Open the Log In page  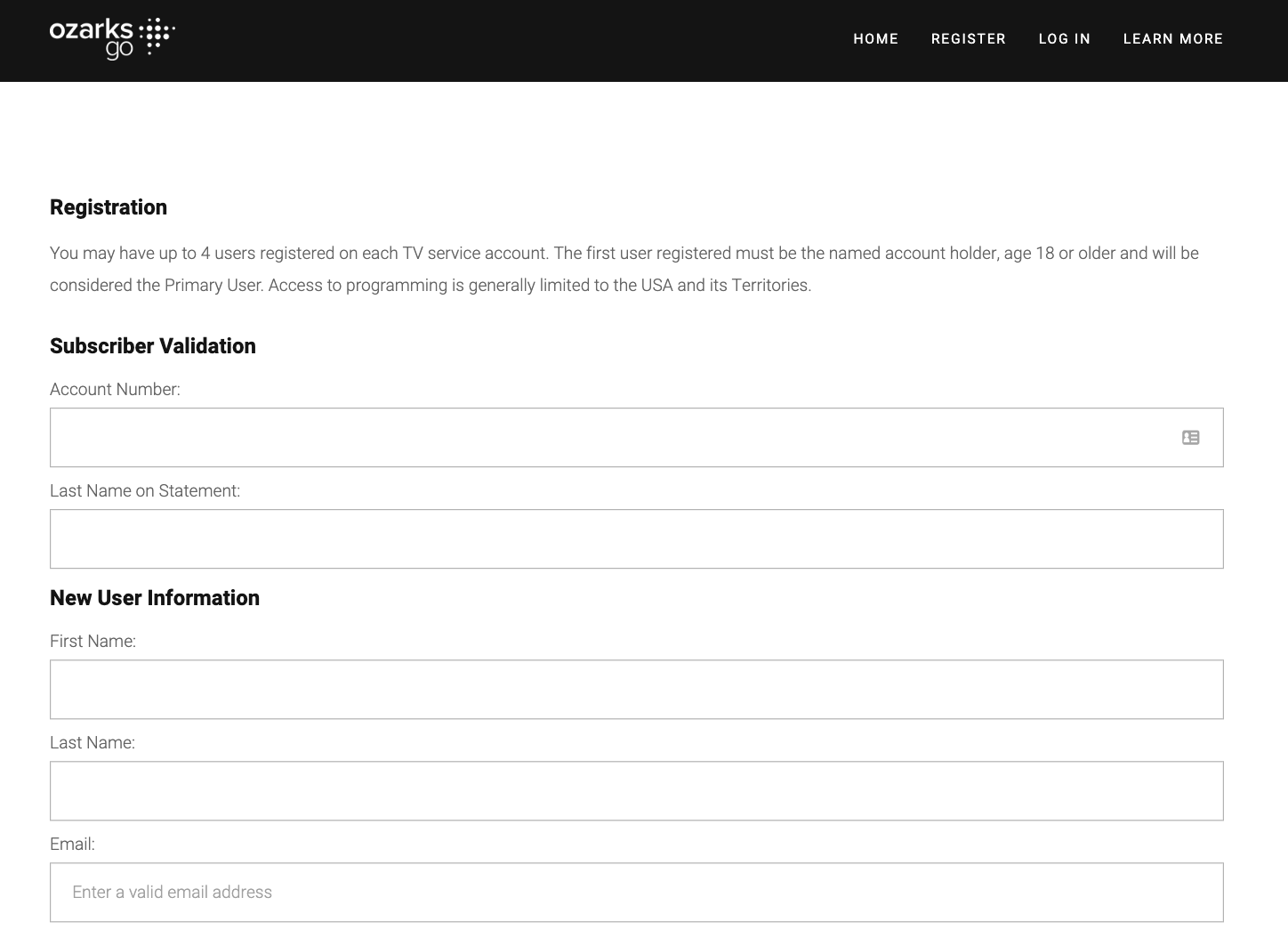[x=1064, y=39]
